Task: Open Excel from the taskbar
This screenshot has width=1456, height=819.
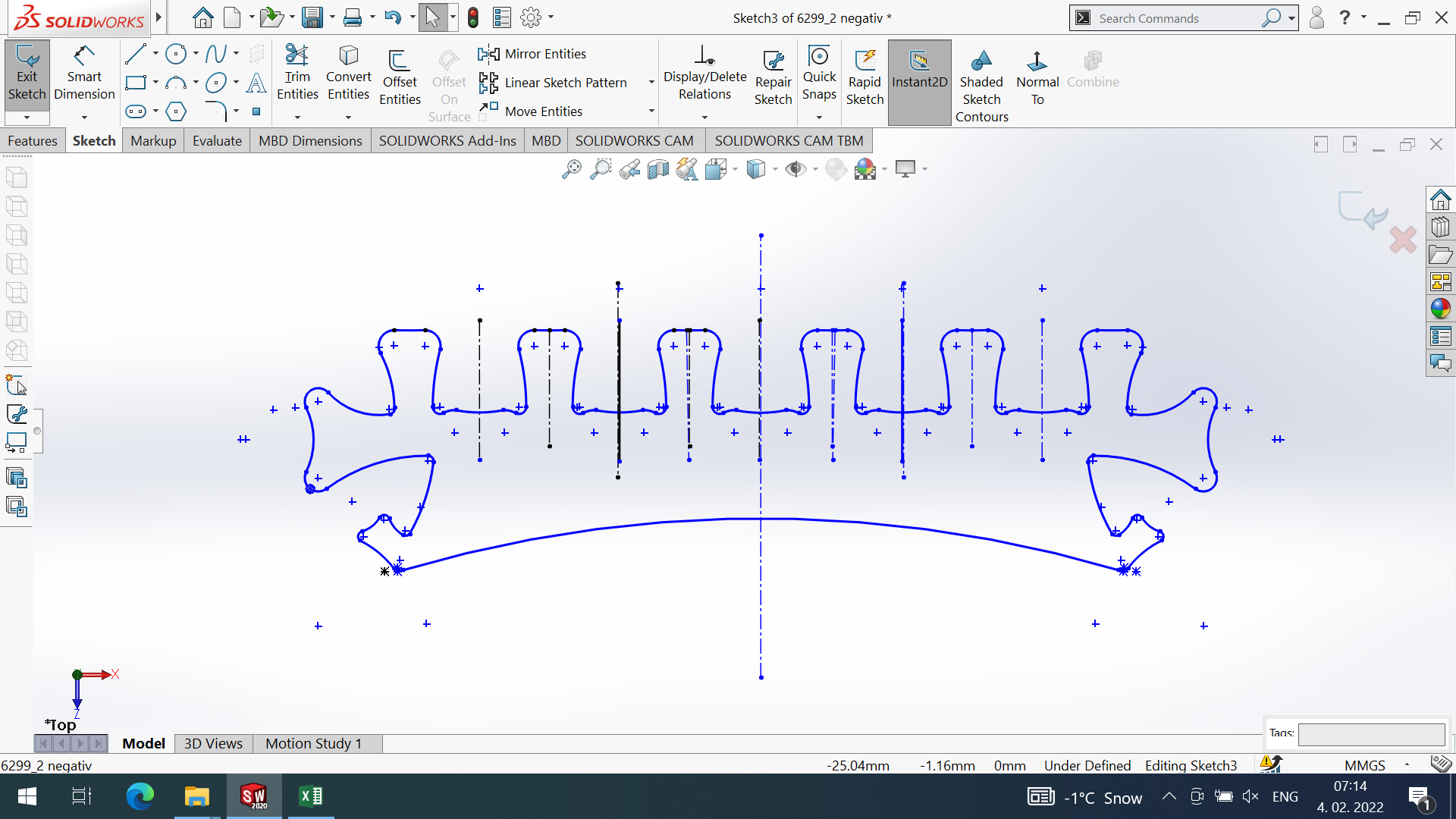Action: click(311, 796)
